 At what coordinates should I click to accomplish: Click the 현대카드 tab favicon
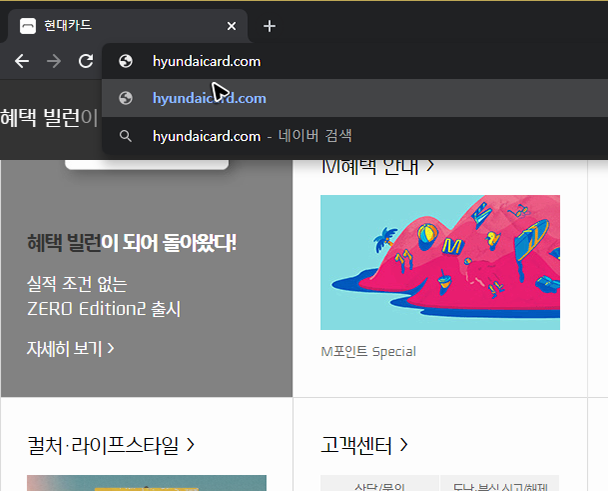click(28, 26)
